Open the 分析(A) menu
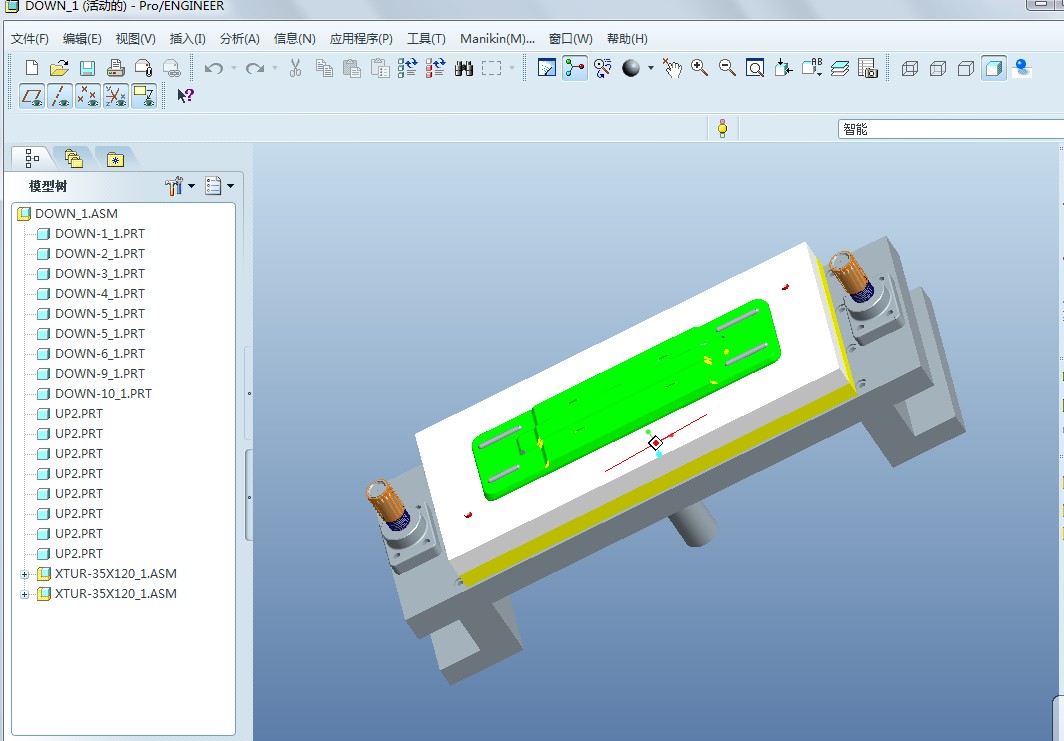The image size is (1064, 741). click(x=239, y=39)
